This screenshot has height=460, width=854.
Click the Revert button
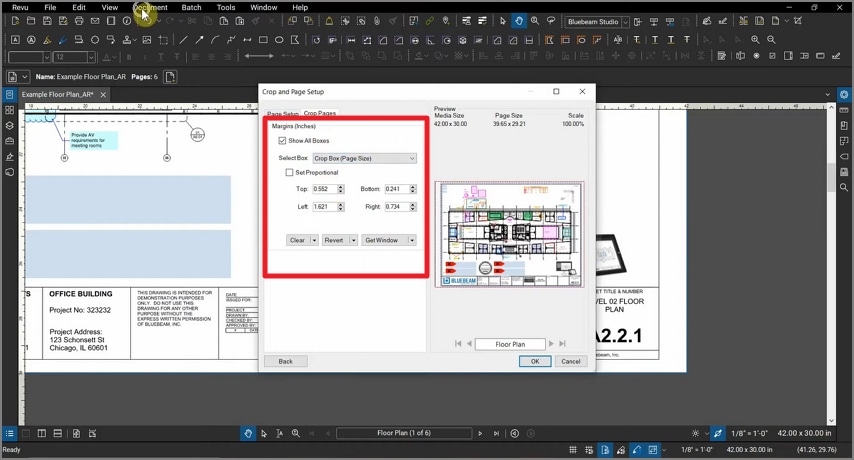tap(334, 240)
